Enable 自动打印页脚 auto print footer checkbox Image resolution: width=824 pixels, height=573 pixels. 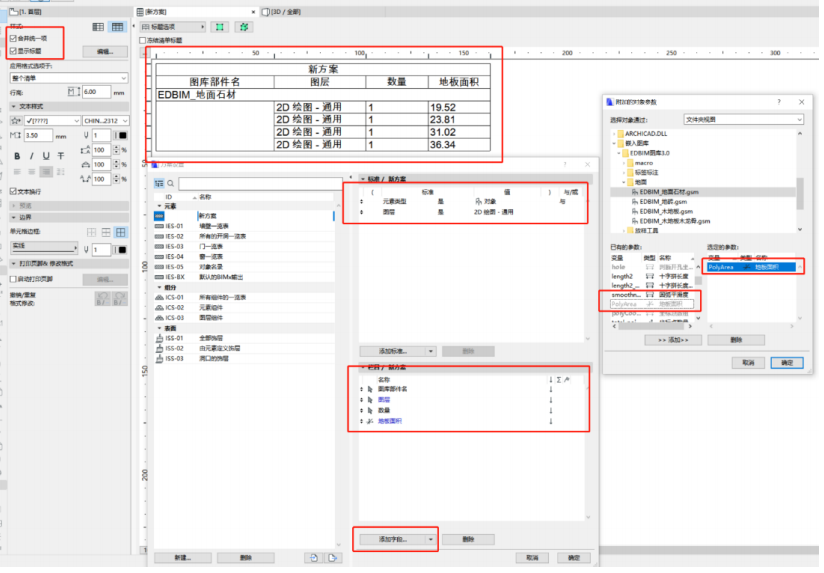(x=14, y=280)
